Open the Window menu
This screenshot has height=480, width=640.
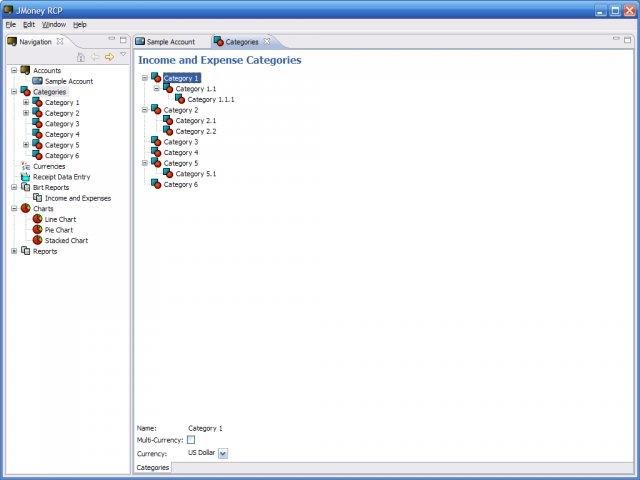pos(54,24)
